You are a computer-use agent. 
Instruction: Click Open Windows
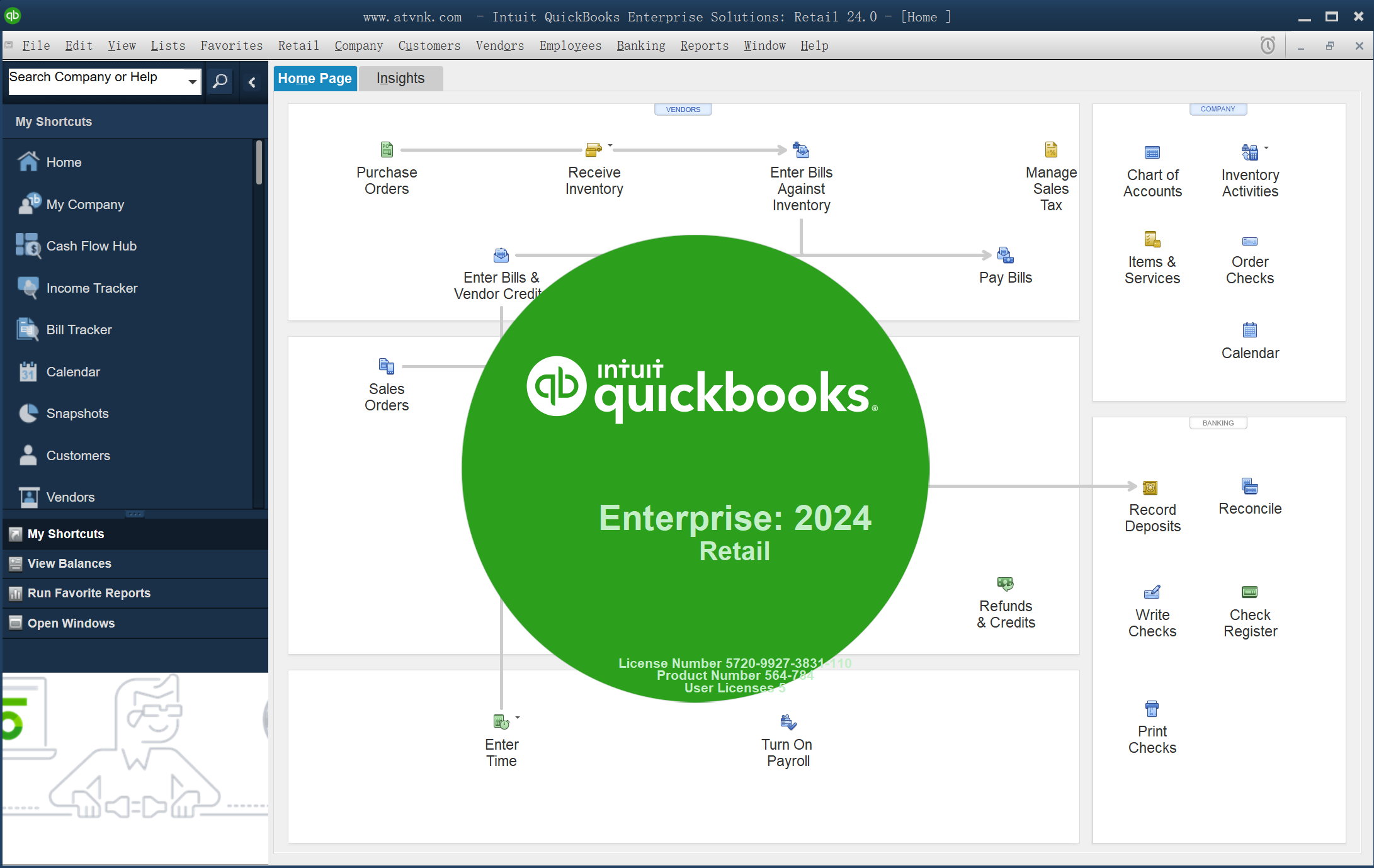coord(135,623)
